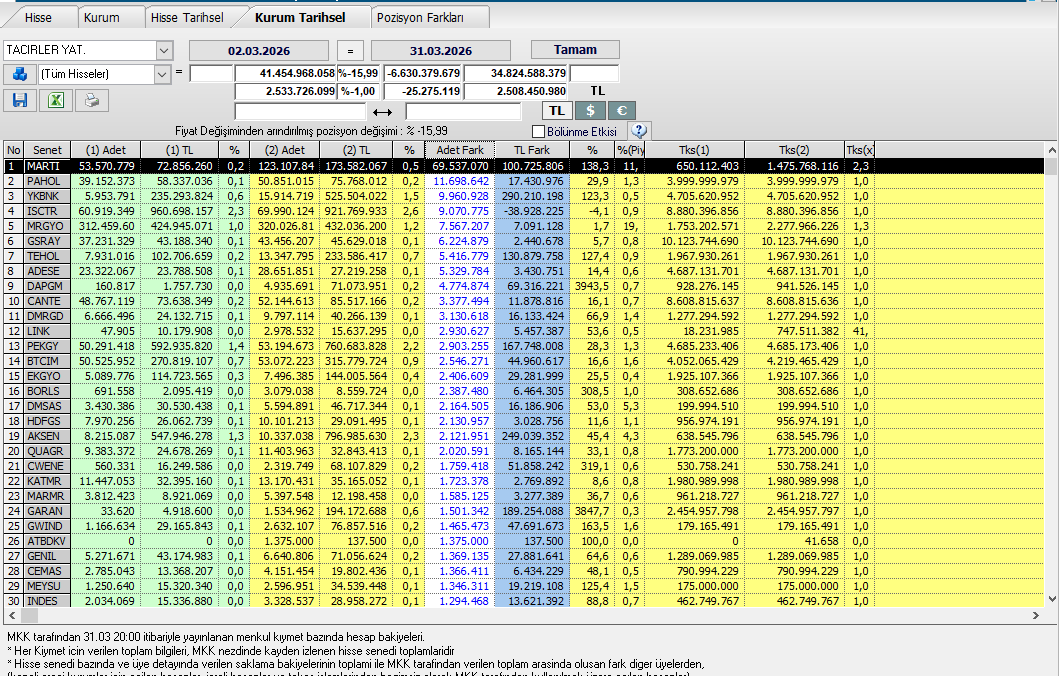
Task: Open the Pozisyon Farkları tab
Action: [420, 18]
